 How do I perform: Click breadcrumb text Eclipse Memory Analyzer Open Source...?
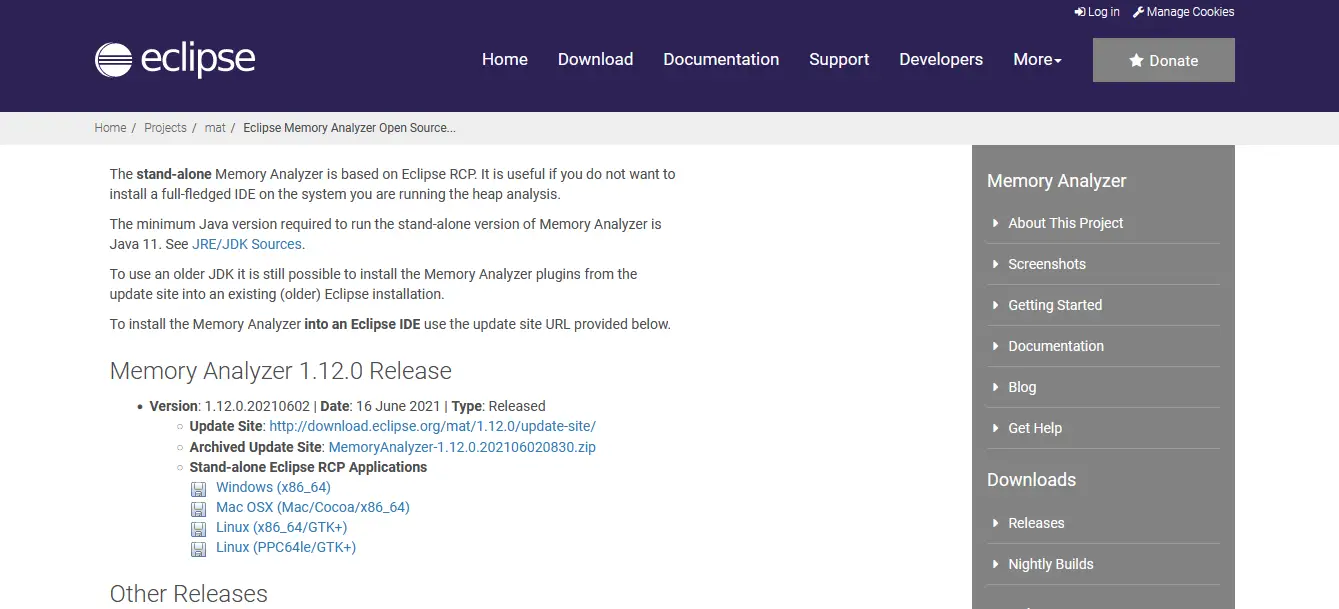[x=349, y=128]
